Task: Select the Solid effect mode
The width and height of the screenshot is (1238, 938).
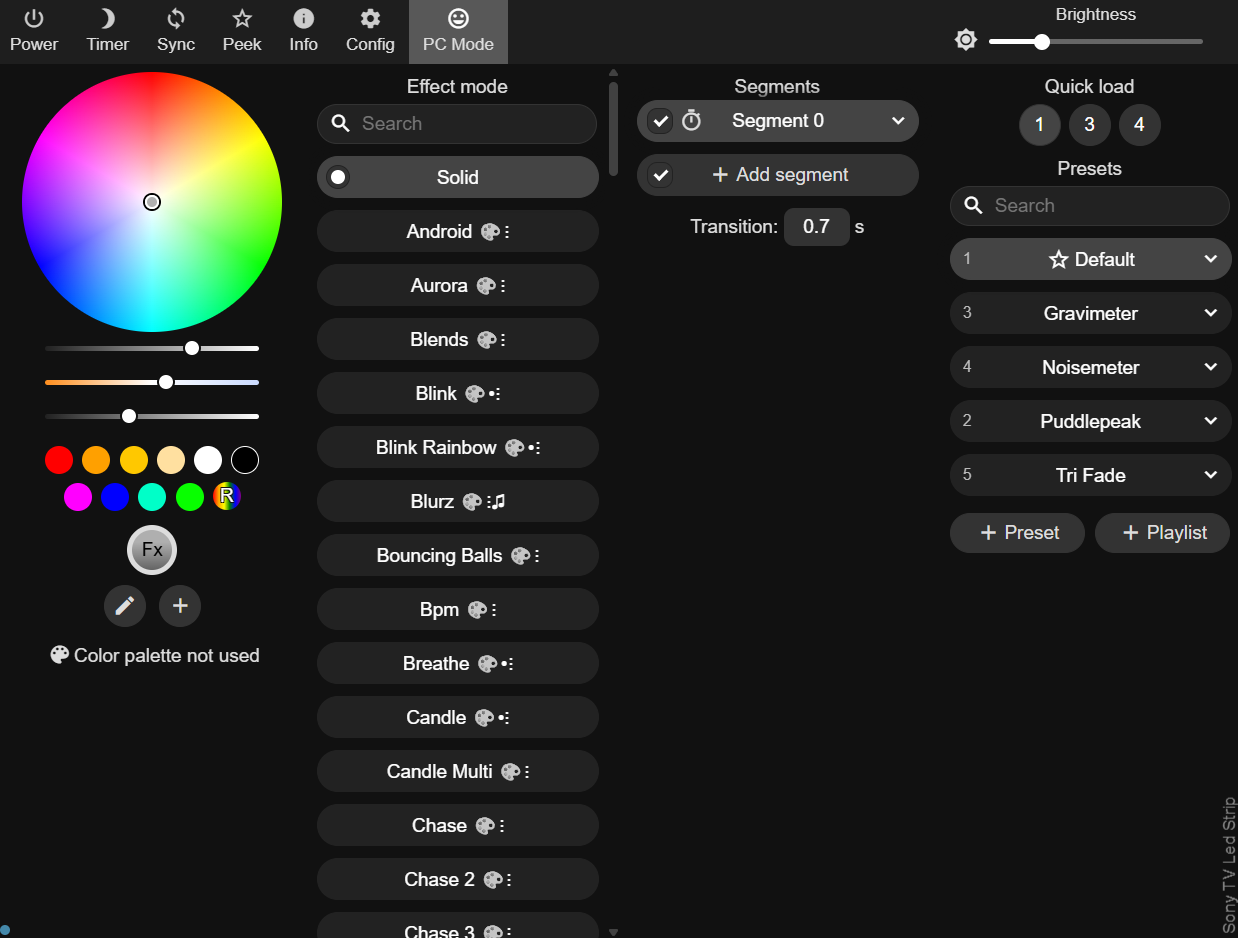Action: (457, 177)
